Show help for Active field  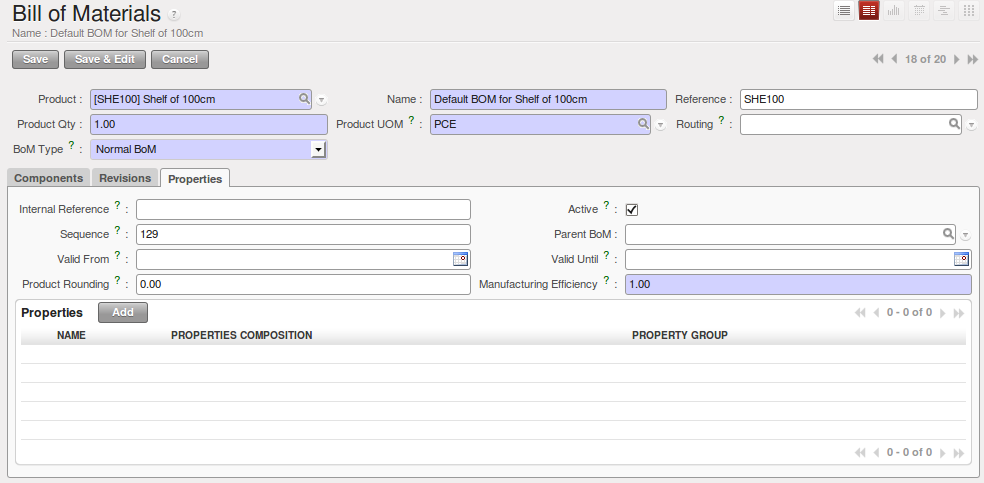pos(606,205)
